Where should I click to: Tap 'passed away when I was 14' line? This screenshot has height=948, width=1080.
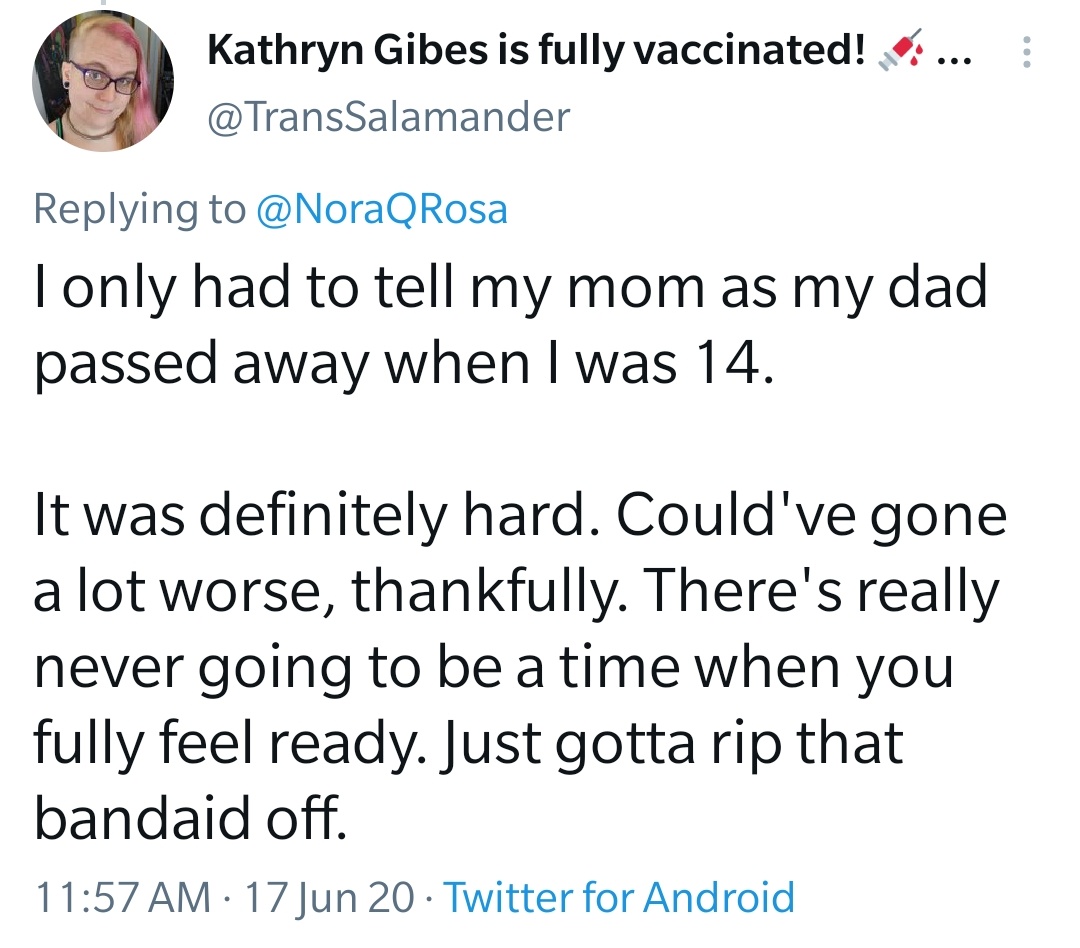pos(404,364)
